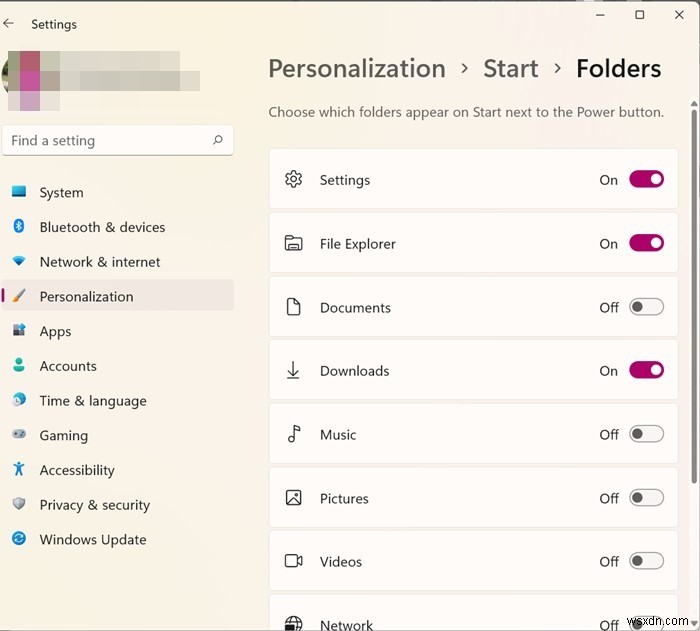The width and height of the screenshot is (700, 631).
Task: Click the Gaming controller icon
Action: point(19,435)
